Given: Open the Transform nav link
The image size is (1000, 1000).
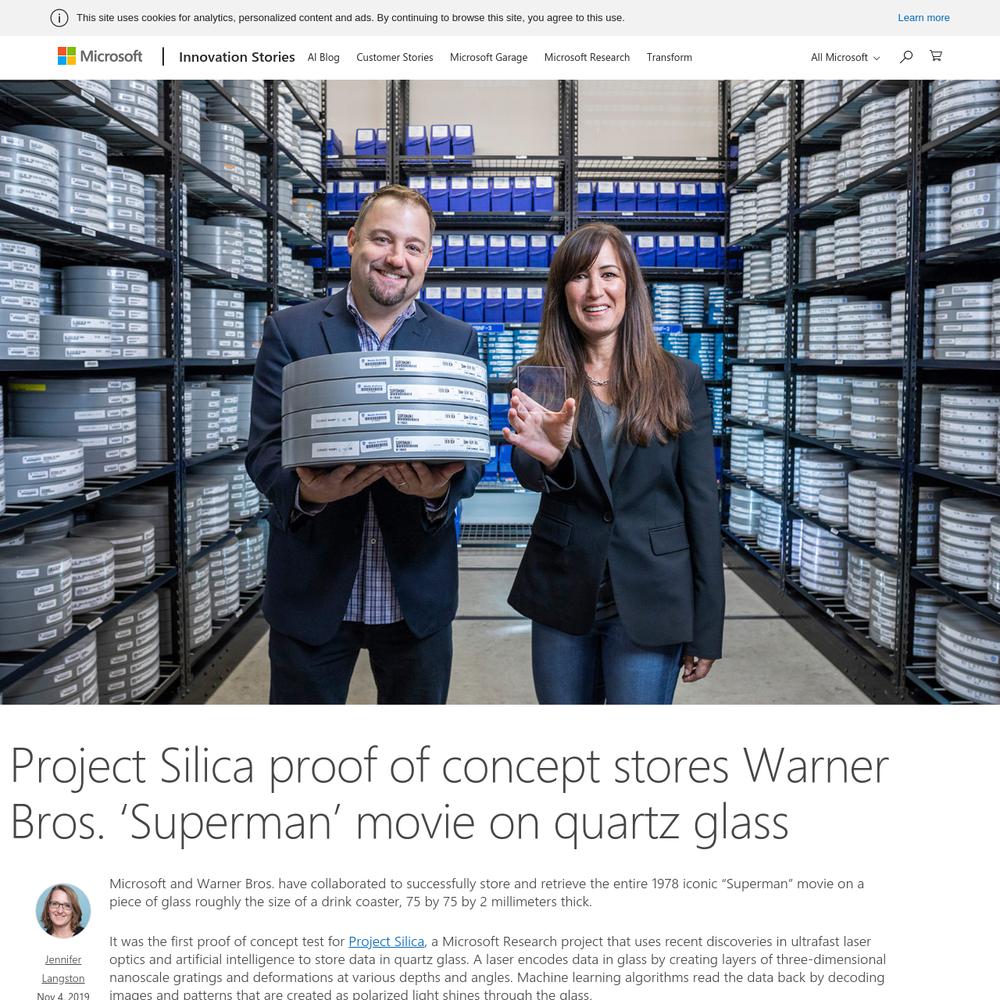Looking at the screenshot, I should (x=669, y=57).
